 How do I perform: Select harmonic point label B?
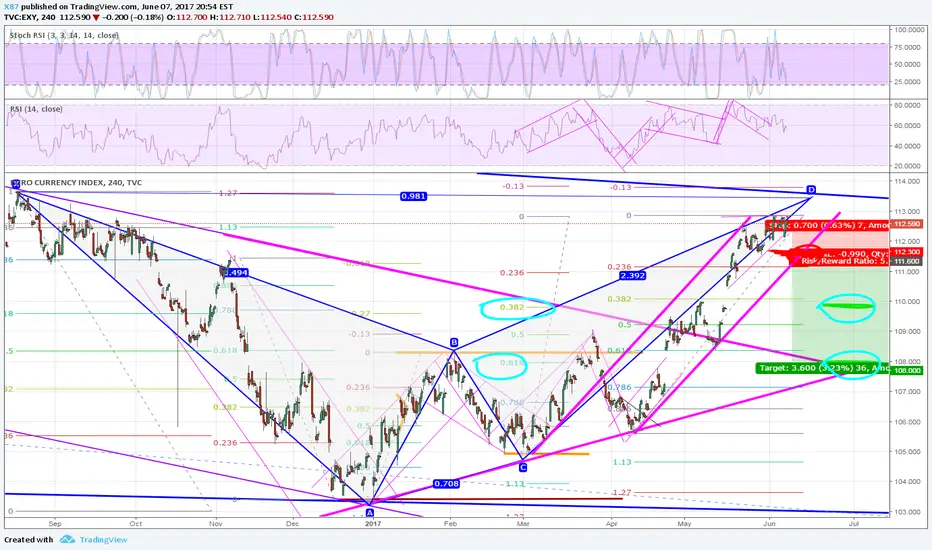tap(454, 342)
